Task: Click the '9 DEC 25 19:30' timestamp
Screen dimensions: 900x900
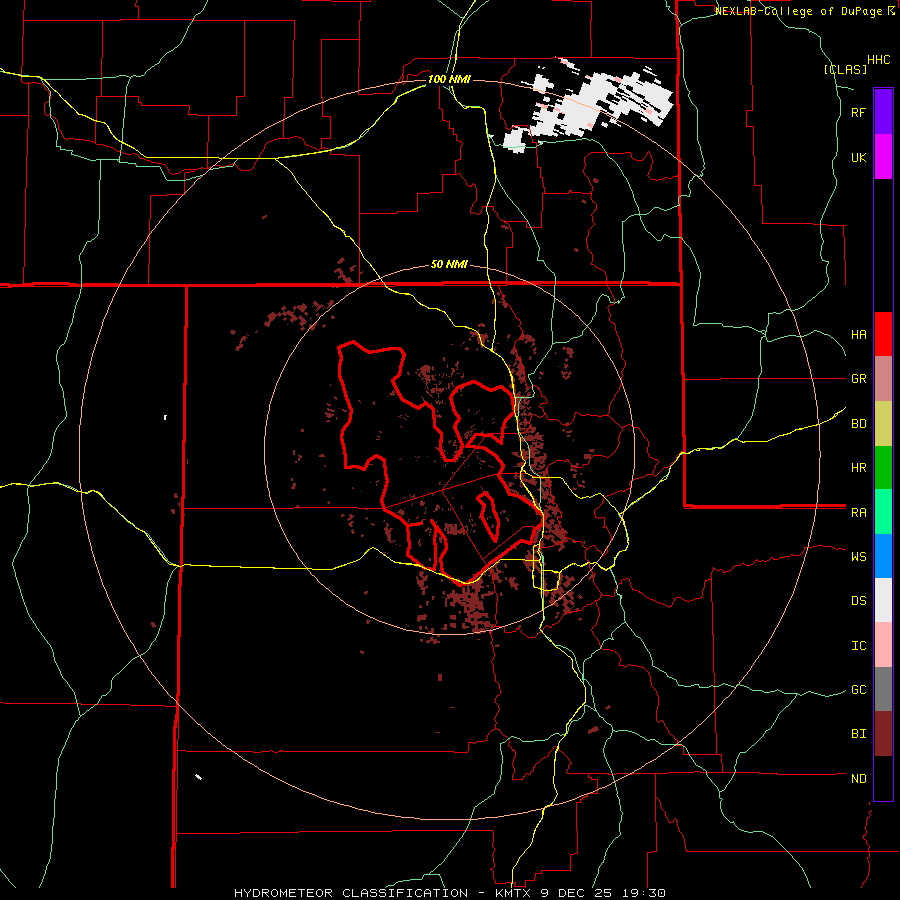Action: point(603,893)
